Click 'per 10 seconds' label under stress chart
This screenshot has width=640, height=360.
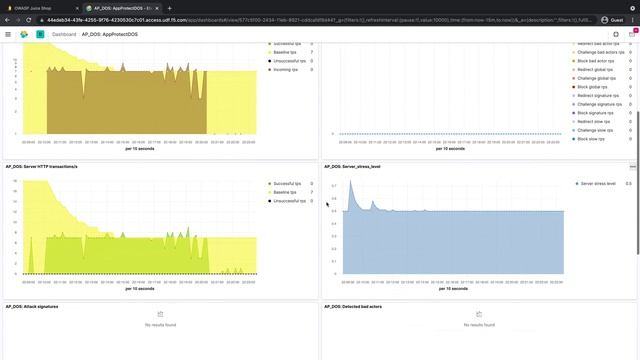(453, 289)
